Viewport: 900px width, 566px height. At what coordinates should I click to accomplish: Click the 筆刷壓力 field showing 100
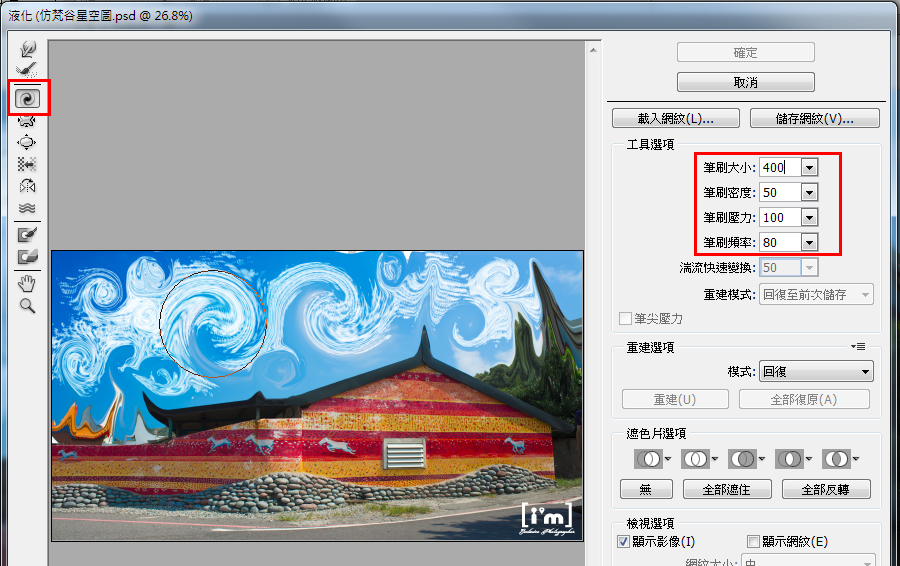[x=780, y=218]
